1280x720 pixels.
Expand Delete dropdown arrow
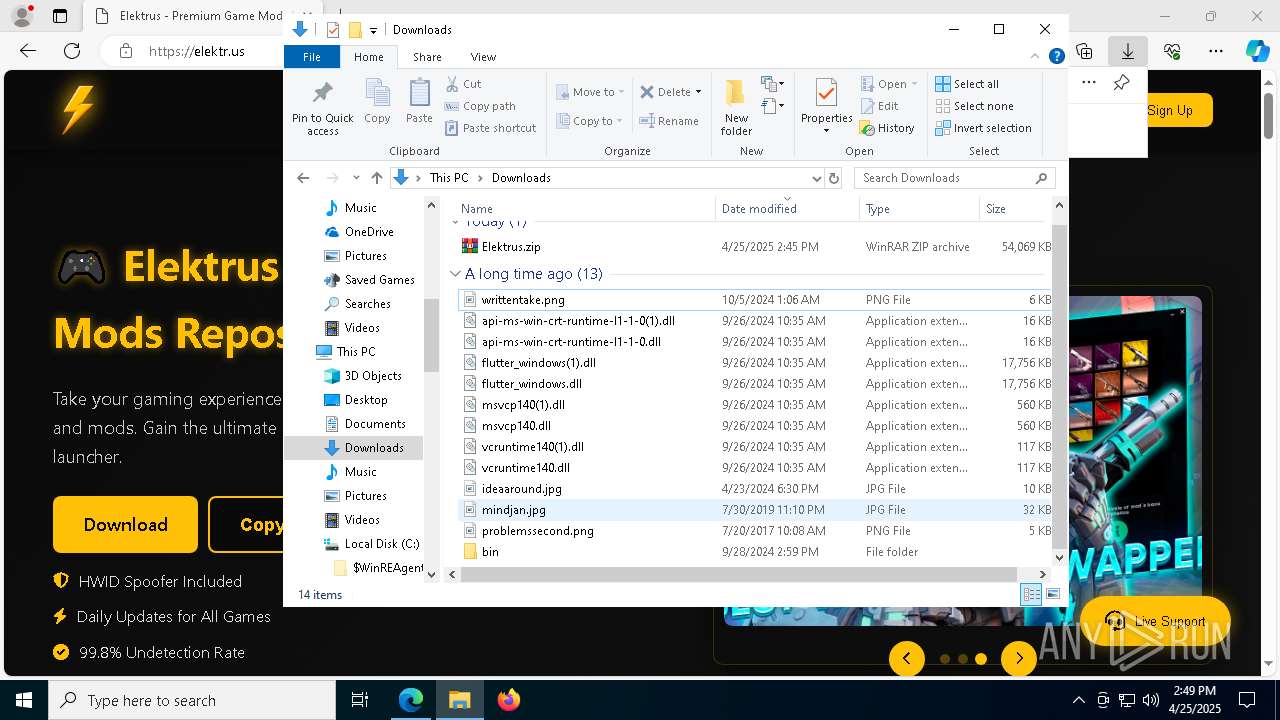pos(698,92)
